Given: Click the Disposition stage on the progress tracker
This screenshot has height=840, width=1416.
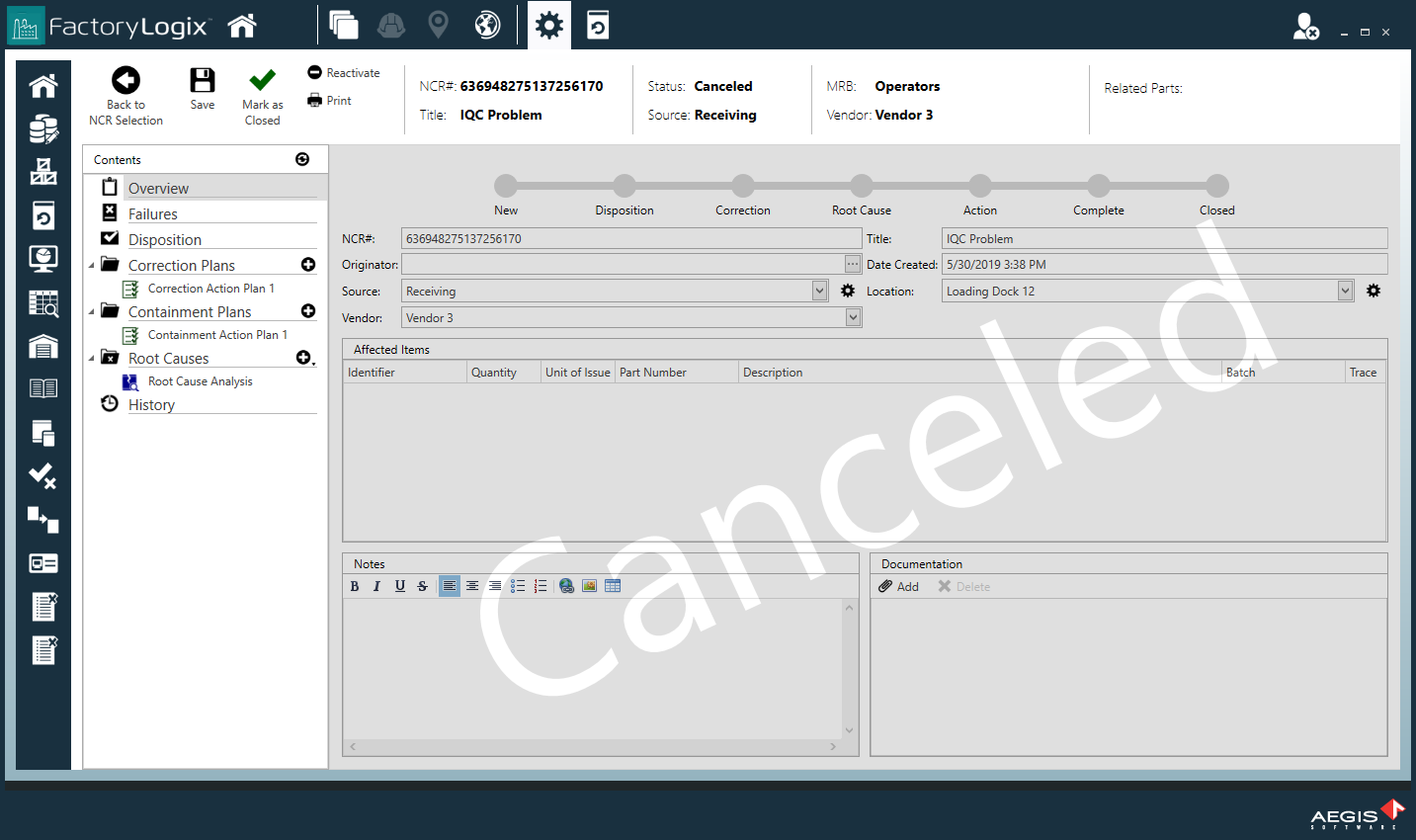Looking at the screenshot, I should coord(625,184).
